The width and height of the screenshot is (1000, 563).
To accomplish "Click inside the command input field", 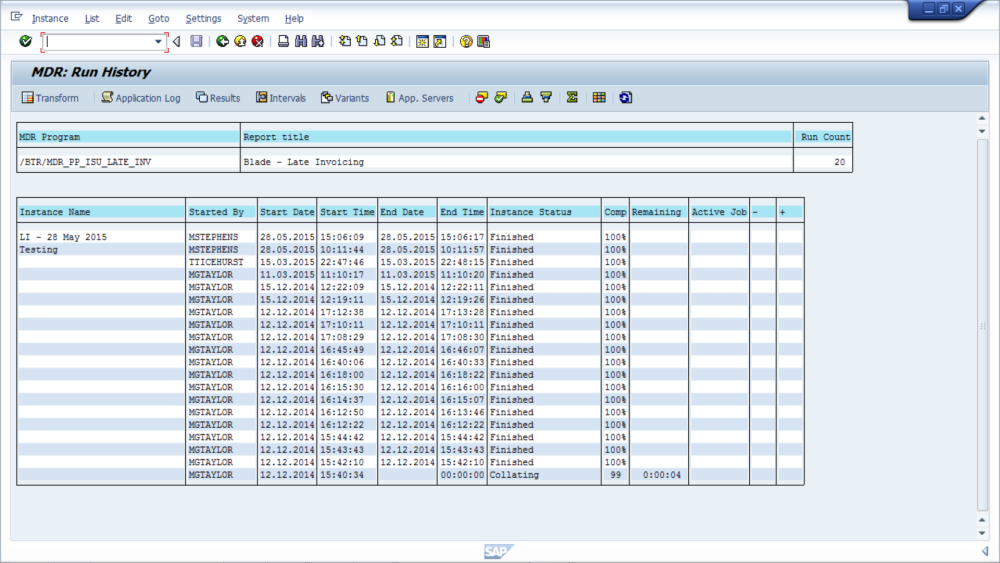I will (x=100, y=42).
